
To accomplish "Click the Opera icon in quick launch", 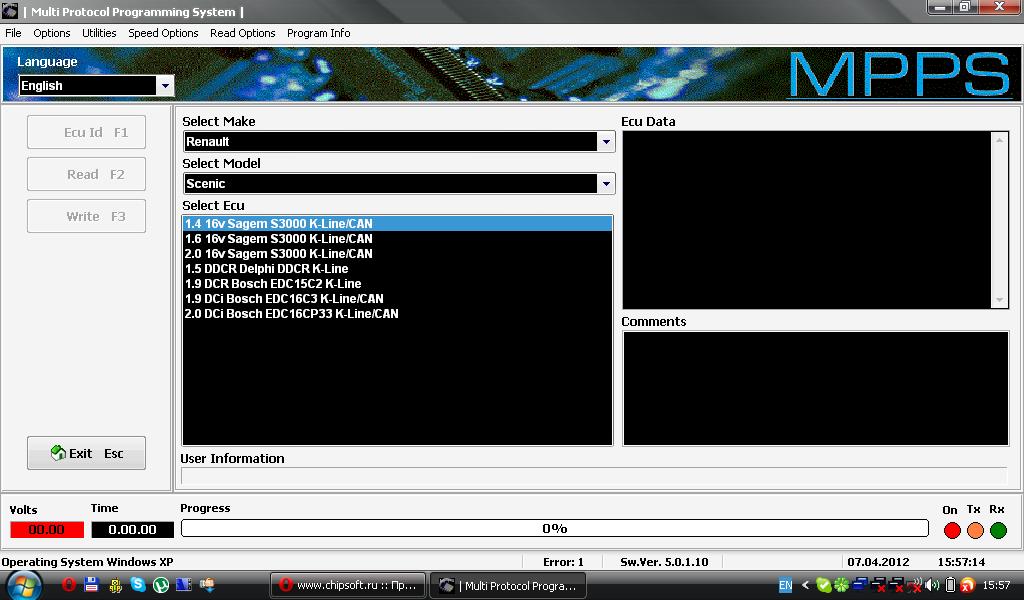I will [x=69, y=585].
